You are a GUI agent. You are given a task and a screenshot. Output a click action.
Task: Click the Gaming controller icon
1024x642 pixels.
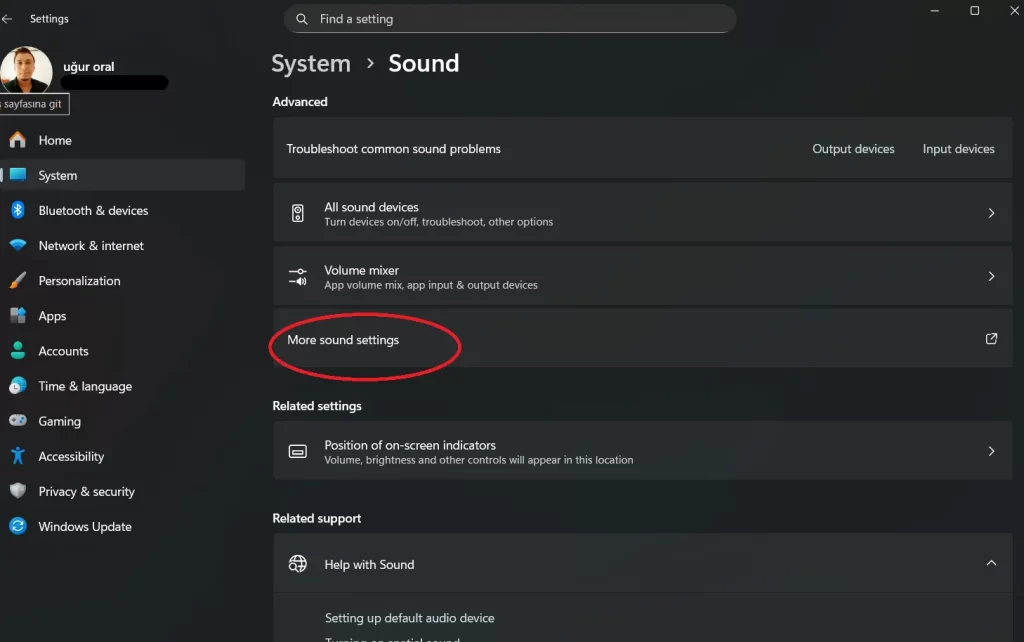pos(19,421)
